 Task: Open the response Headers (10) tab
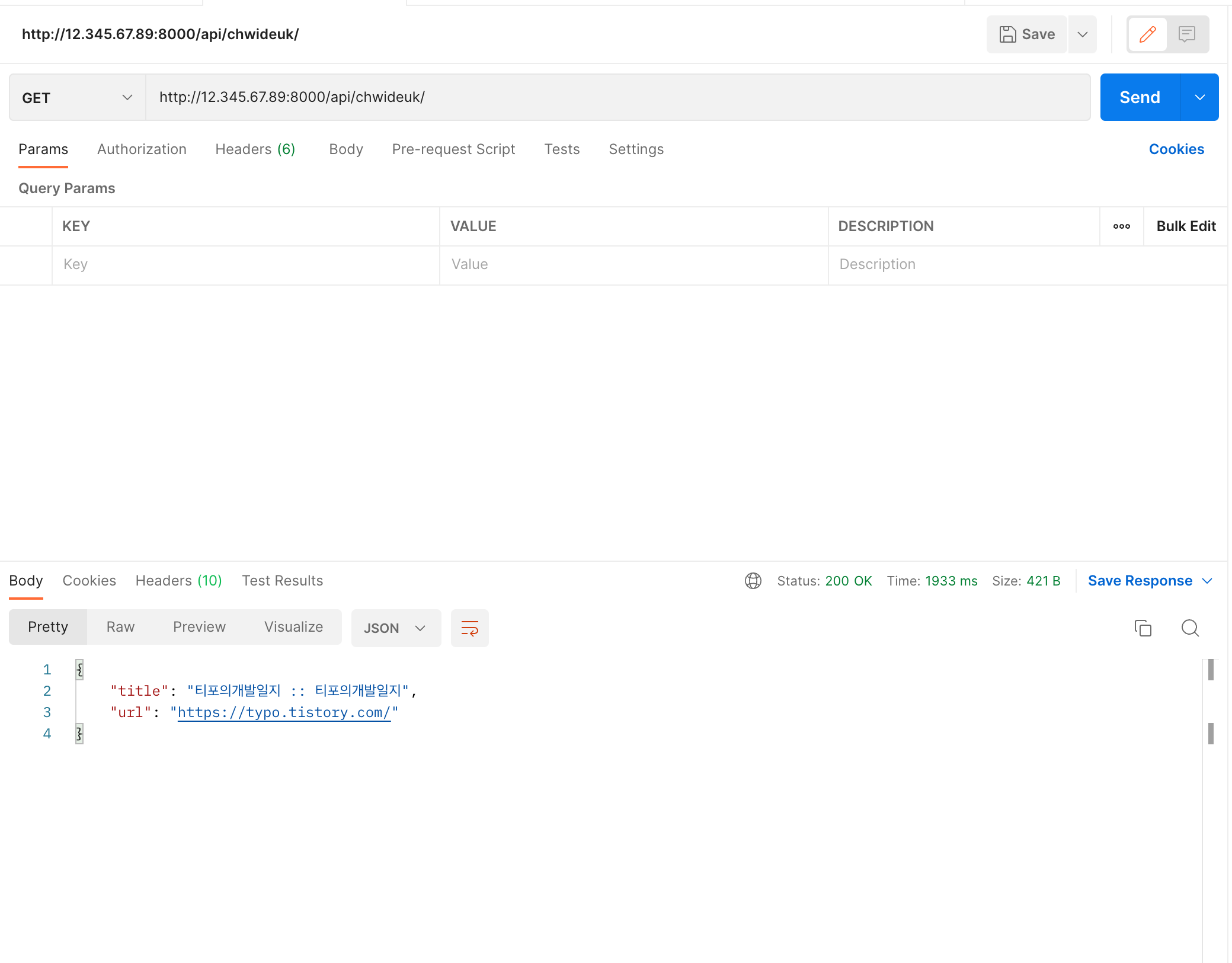click(x=178, y=581)
